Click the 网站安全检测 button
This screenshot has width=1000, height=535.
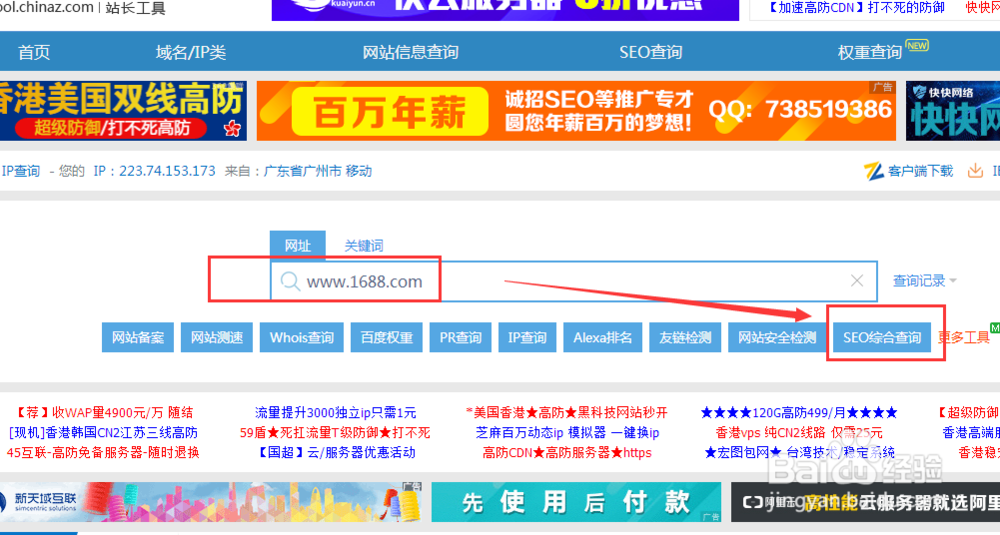click(777, 337)
